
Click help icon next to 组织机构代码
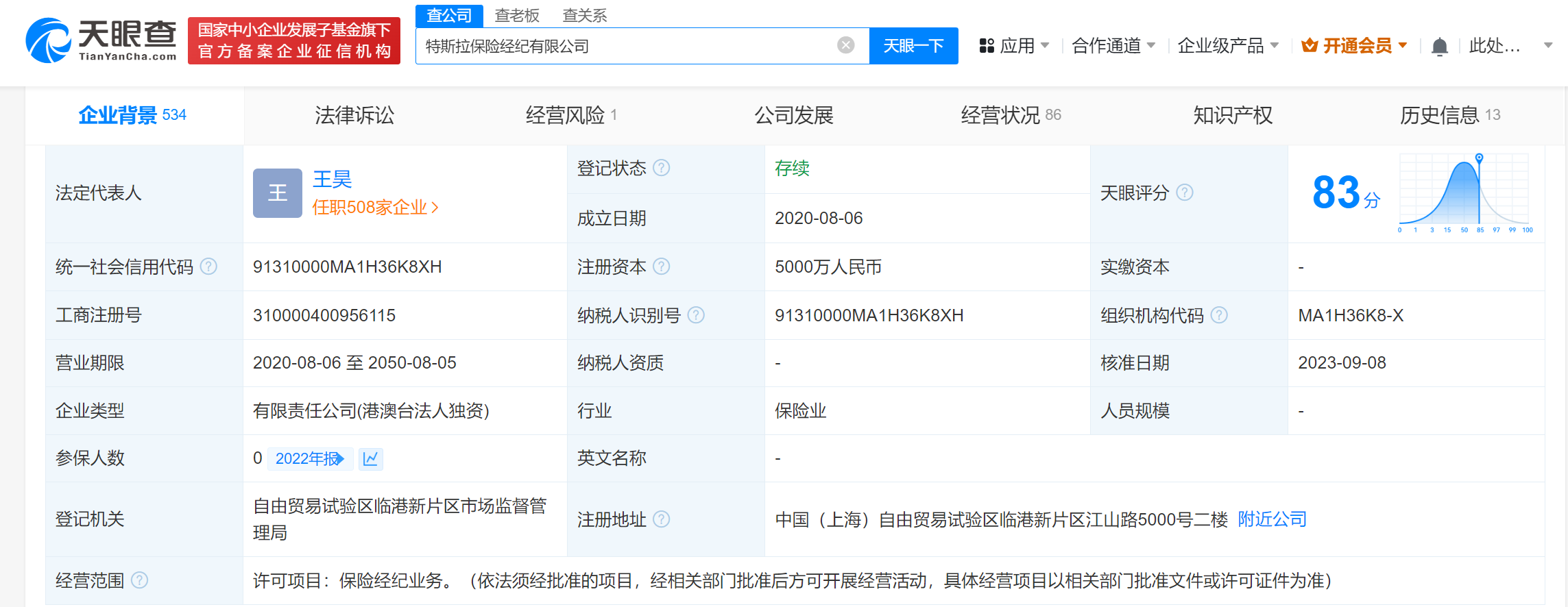(1219, 315)
